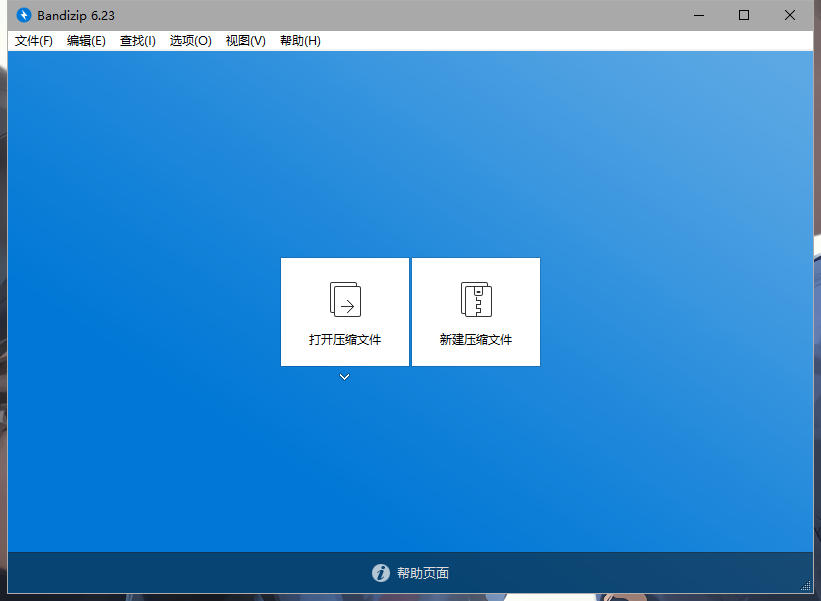Viewport: 821px width, 601px height.
Task: Open the 文件(F) menu
Action: (34, 41)
